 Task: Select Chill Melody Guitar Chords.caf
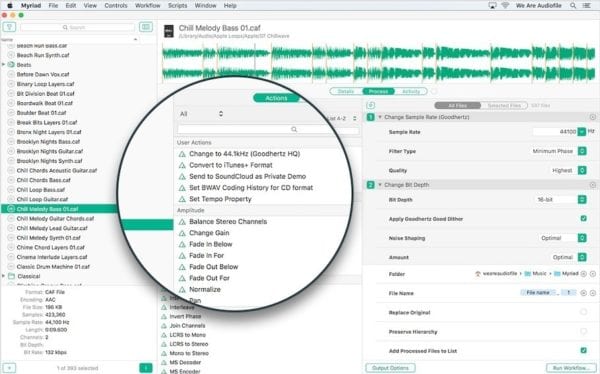pyautogui.click(x=55, y=219)
